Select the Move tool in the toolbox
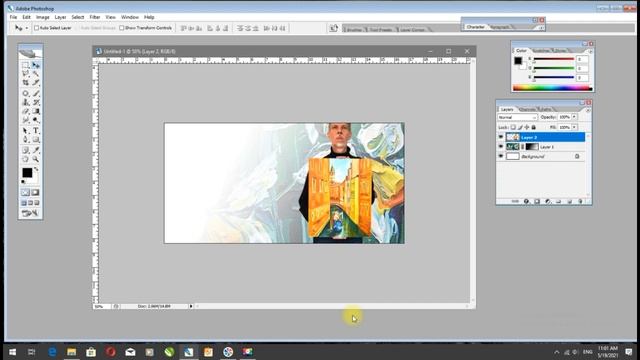 point(36,65)
